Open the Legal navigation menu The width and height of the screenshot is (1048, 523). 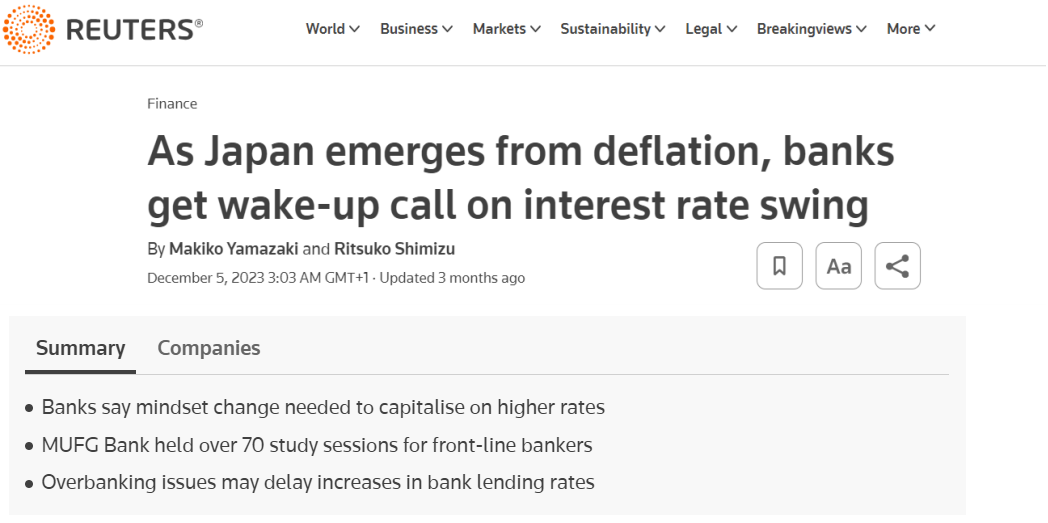click(x=711, y=29)
